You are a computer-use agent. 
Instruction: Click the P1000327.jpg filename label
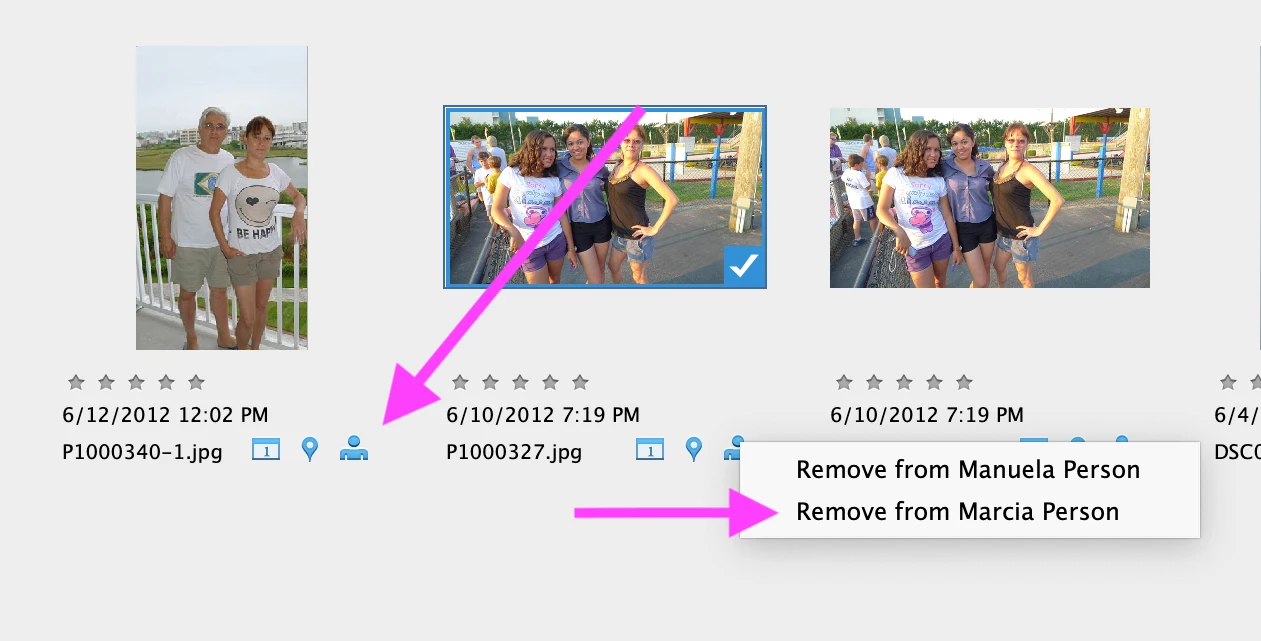click(514, 452)
